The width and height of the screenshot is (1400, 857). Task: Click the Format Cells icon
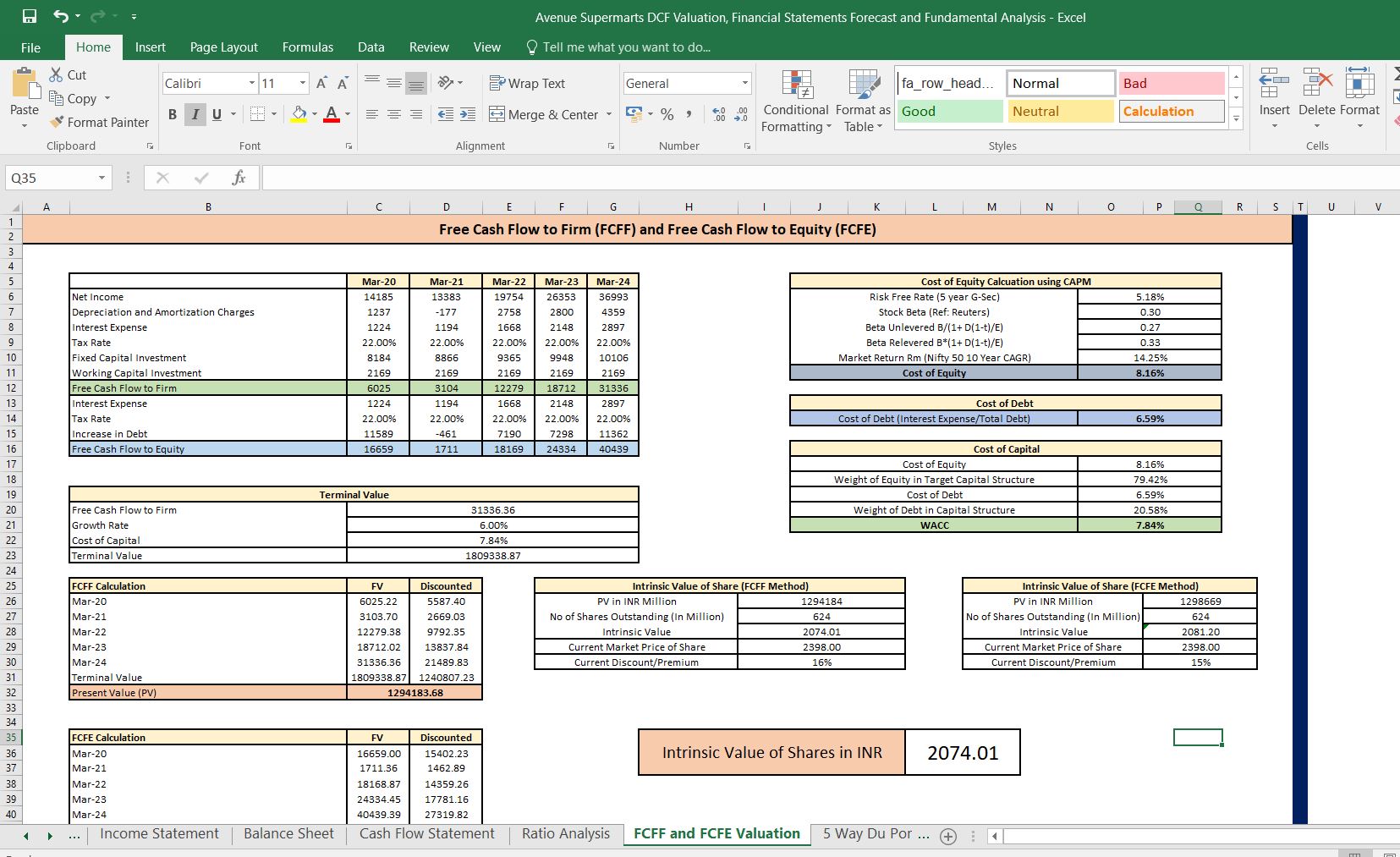1359,83
